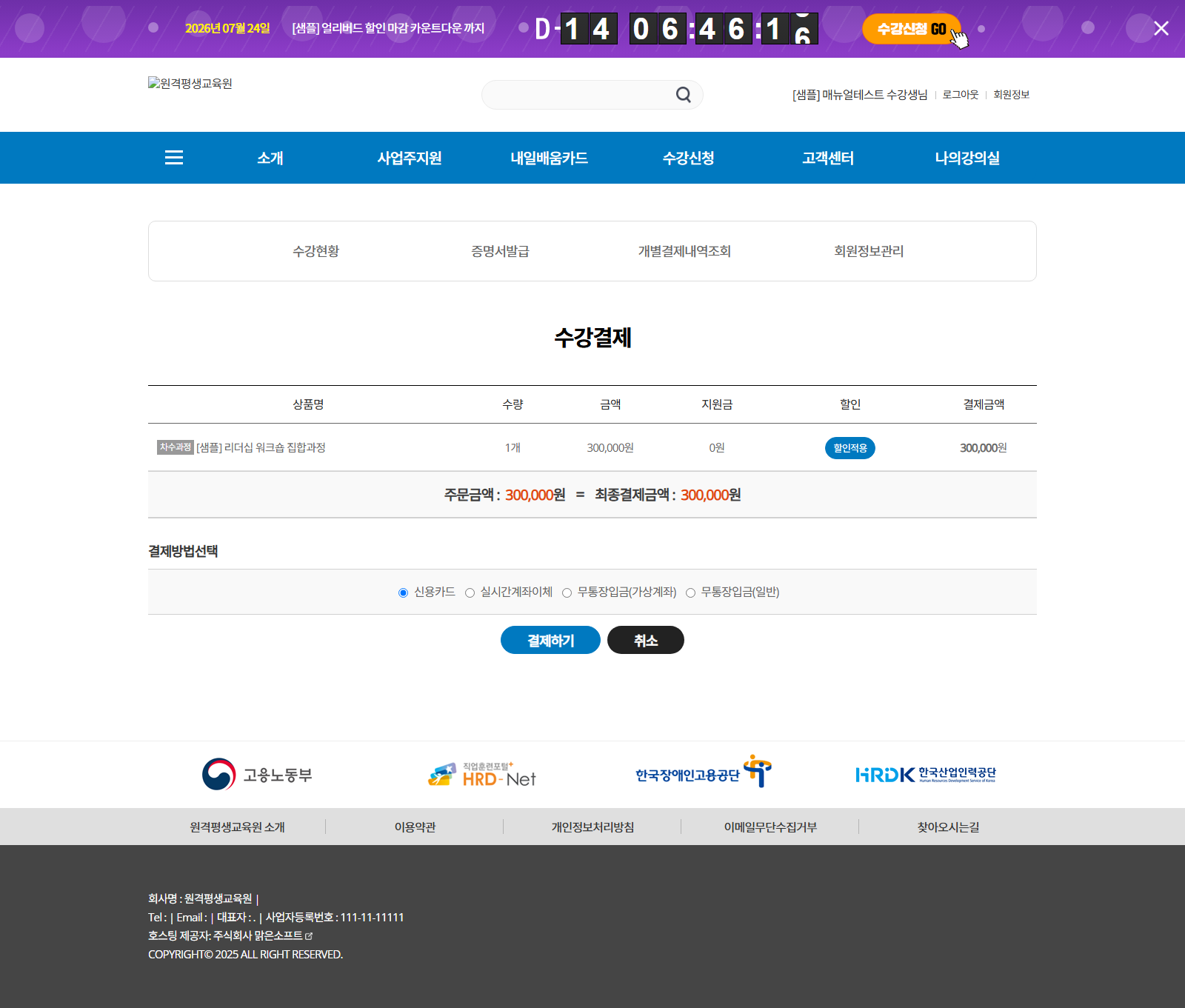Screen dimensions: 1185x1008
Task: Click the username 매뉴얼테스트 수강생님
Action: coord(860,95)
